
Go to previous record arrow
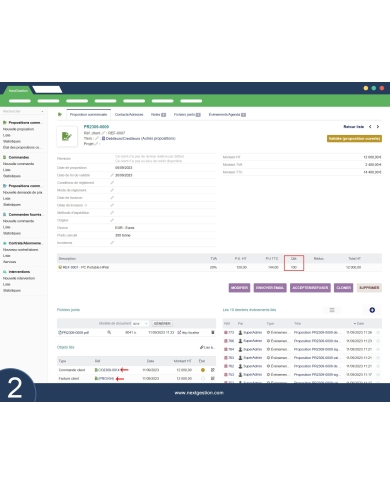(x=370, y=127)
